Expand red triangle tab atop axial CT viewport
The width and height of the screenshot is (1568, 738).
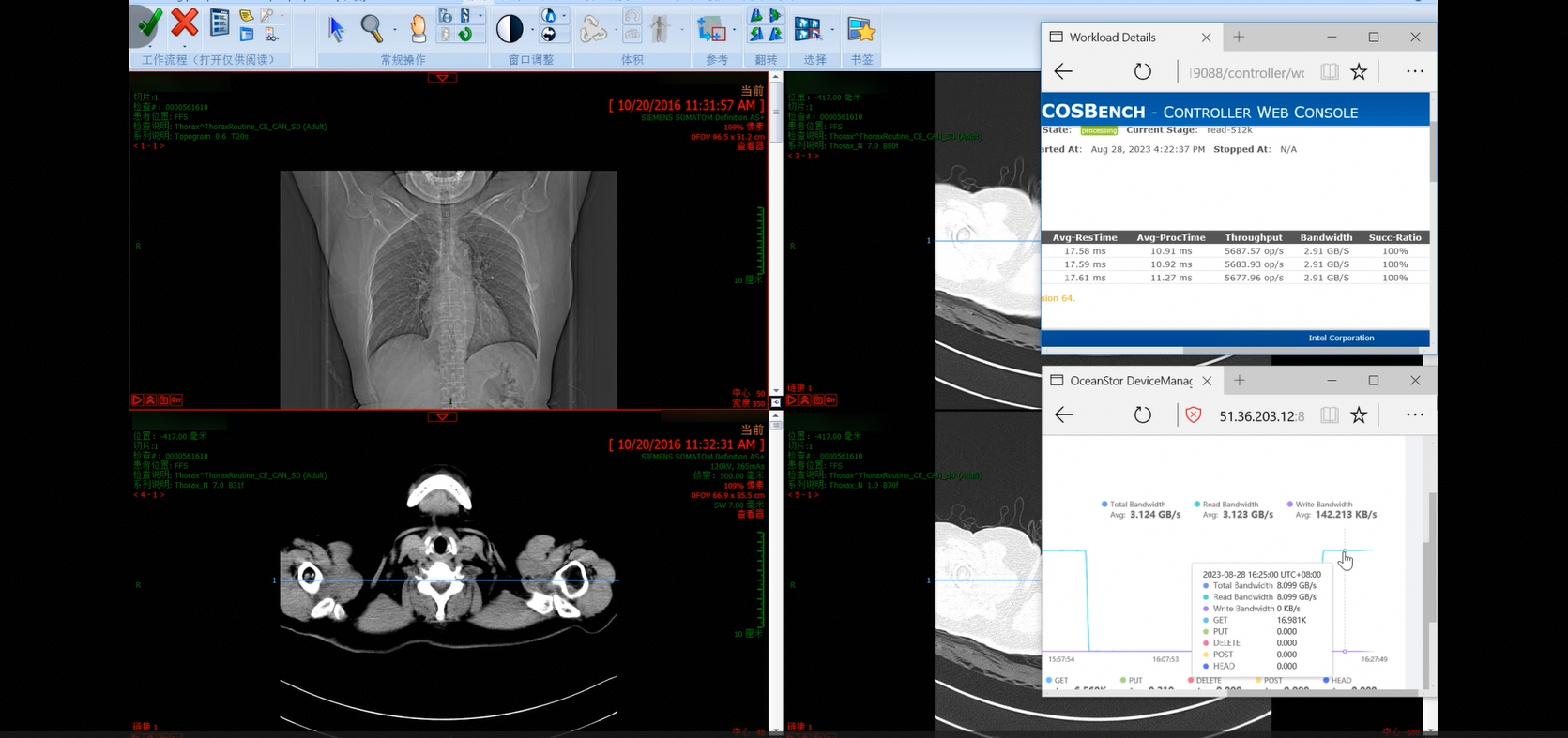click(x=442, y=416)
